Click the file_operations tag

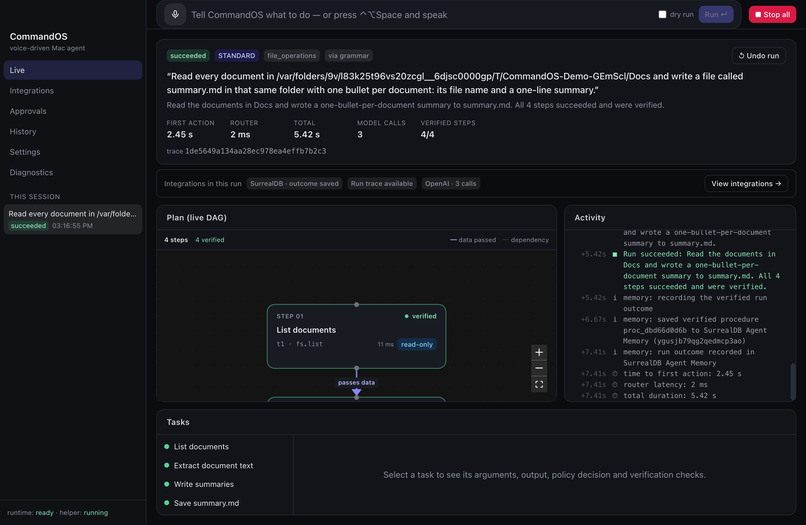tap(291, 56)
